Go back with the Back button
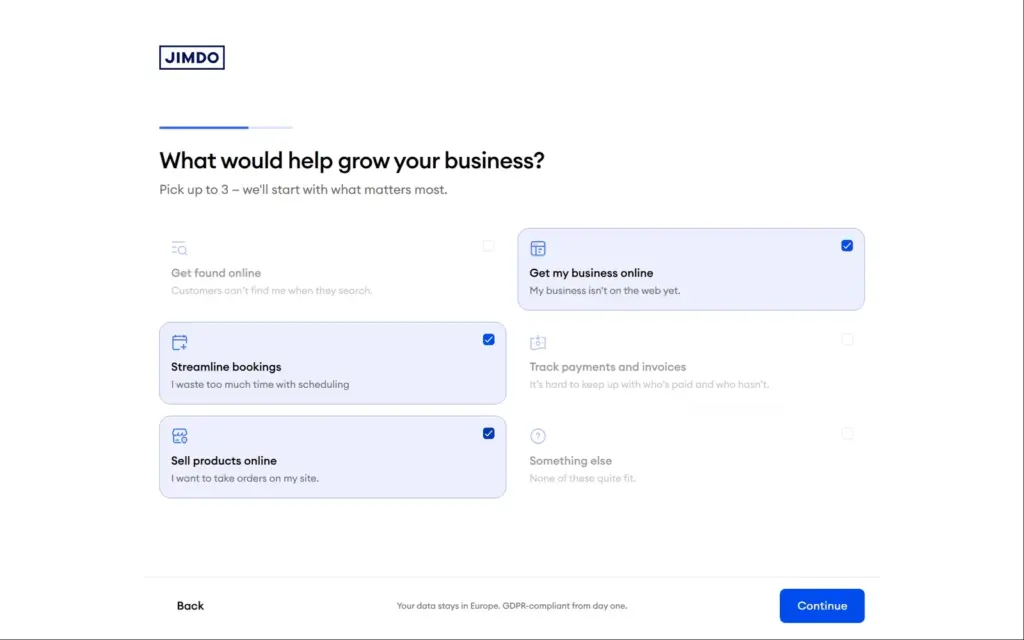1024x640 pixels. point(190,606)
